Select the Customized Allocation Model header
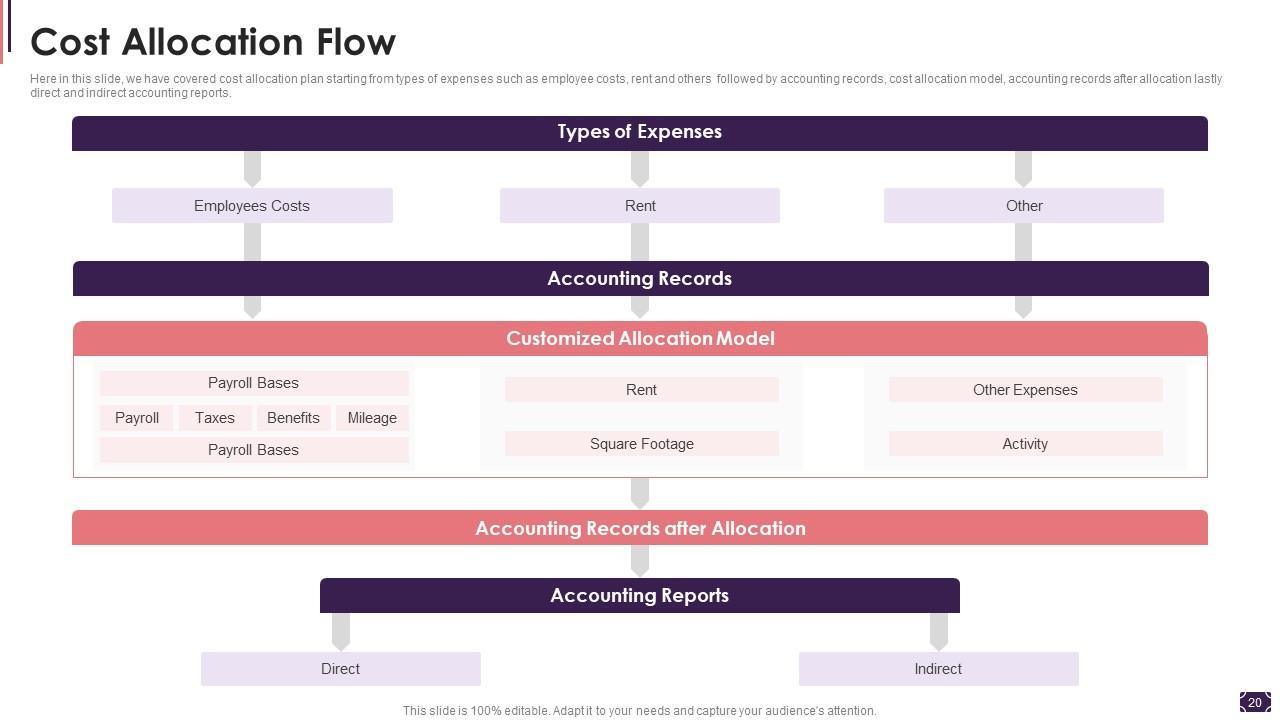1280x720 pixels. [x=640, y=339]
